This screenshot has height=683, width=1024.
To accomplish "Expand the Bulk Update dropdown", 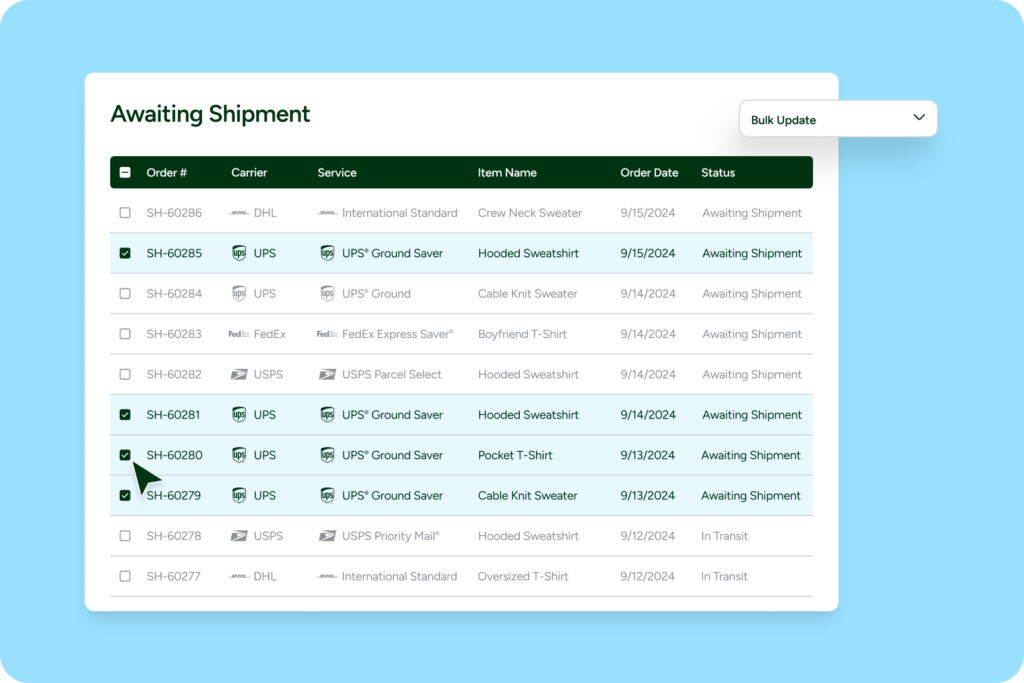I will point(918,118).
